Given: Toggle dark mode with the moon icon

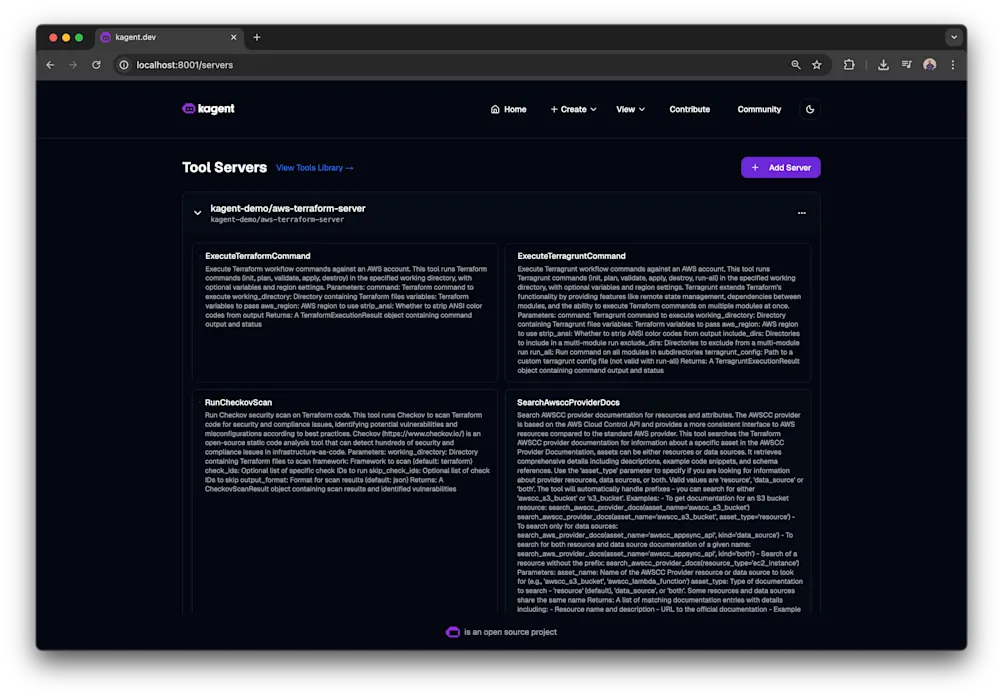Looking at the screenshot, I should point(810,109).
